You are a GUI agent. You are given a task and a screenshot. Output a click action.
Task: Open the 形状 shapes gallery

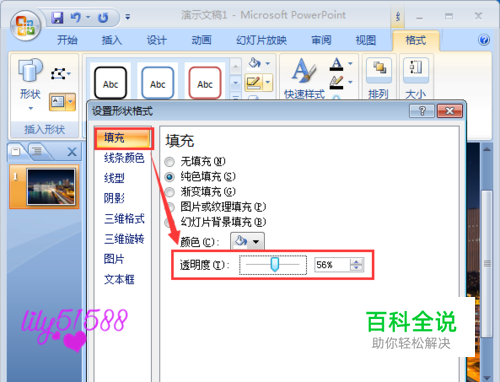(x=30, y=84)
